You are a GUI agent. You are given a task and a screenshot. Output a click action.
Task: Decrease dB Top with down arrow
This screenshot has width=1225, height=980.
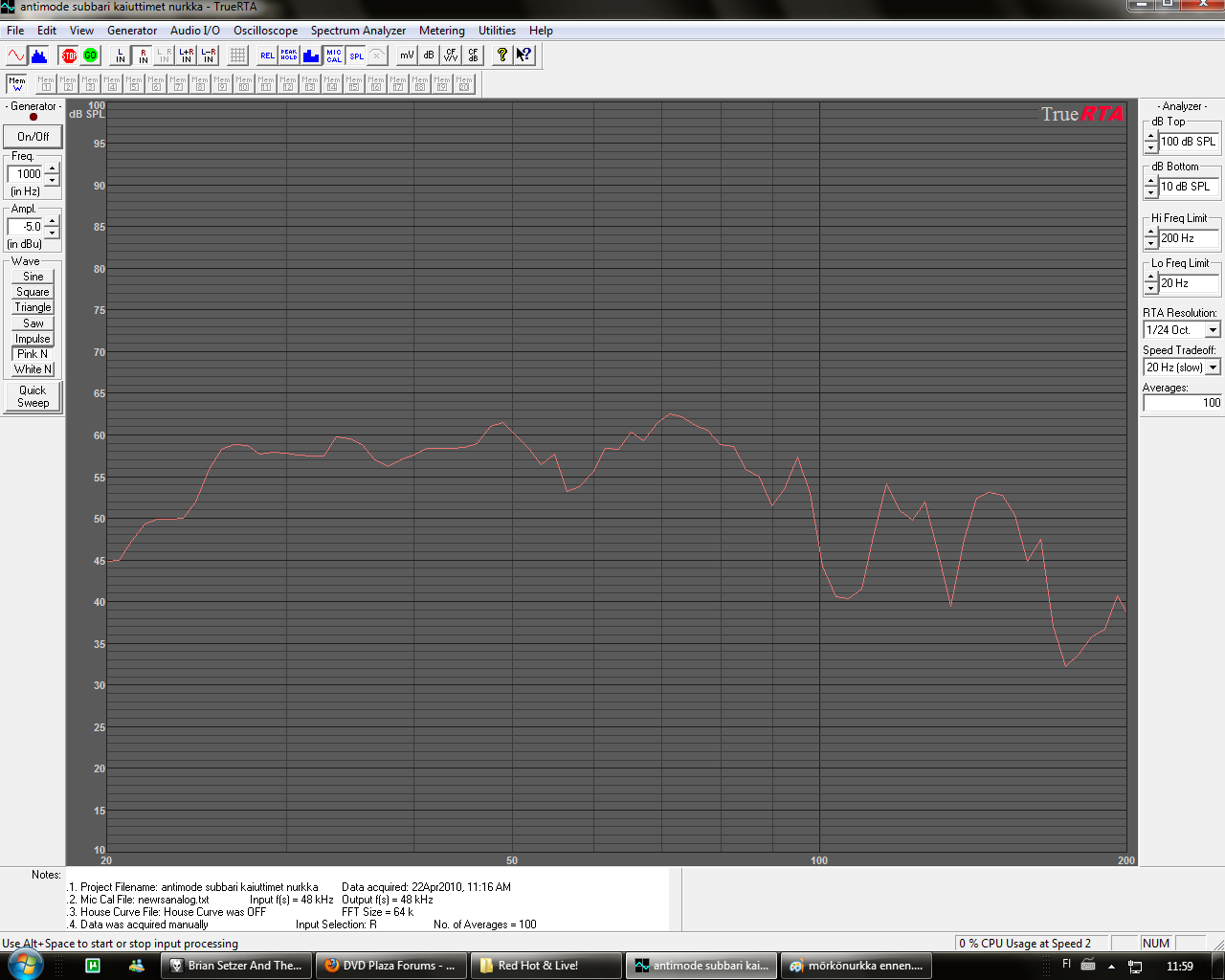pyautogui.click(x=1151, y=147)
